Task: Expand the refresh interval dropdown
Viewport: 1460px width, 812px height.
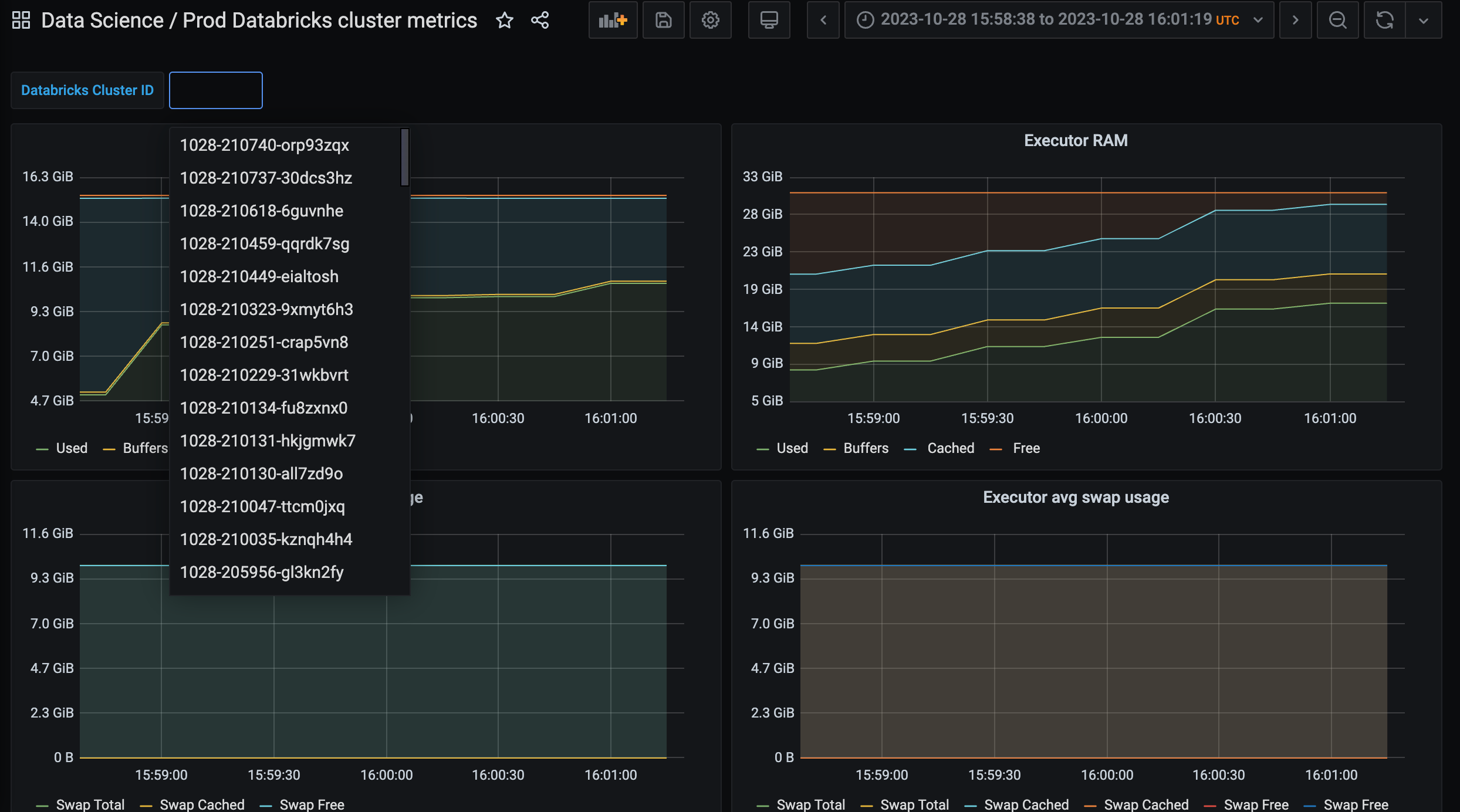Action: [1423, 21]
